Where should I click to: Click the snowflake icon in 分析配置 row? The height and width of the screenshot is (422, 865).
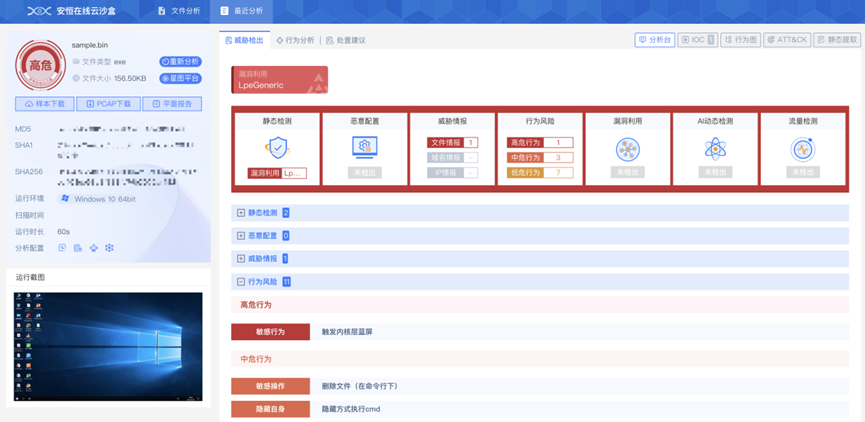109,247
